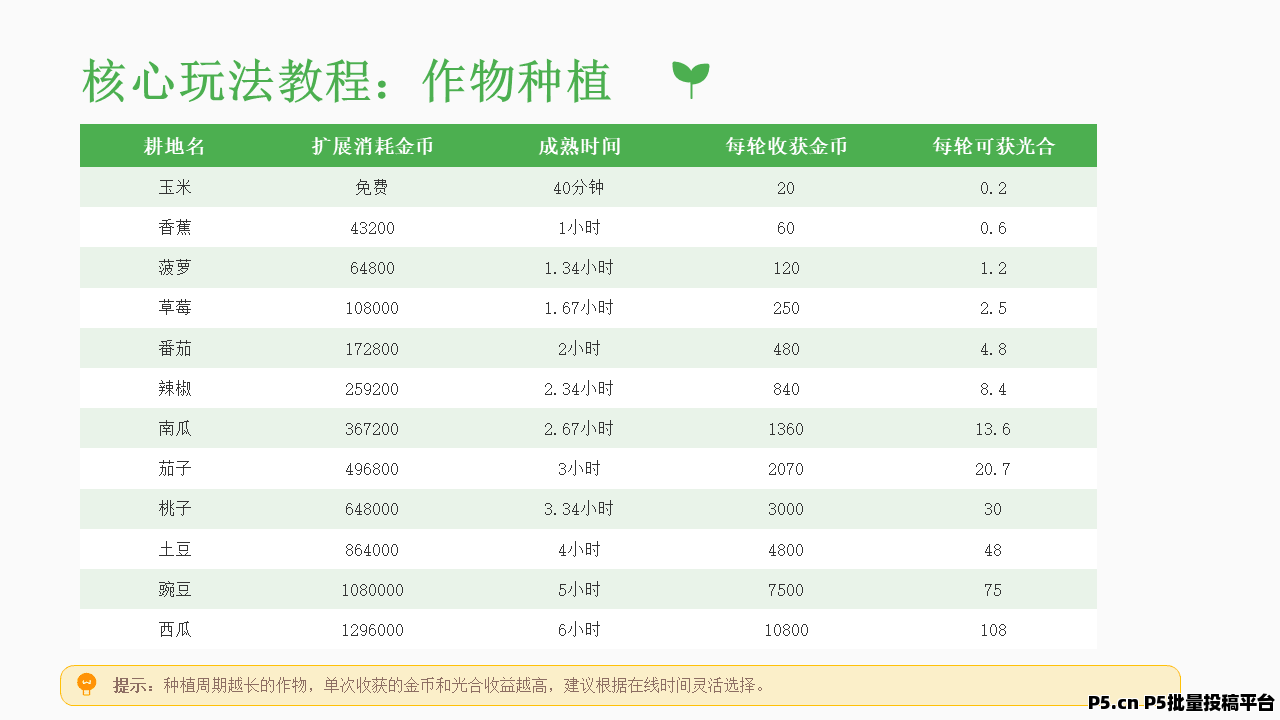This screenshot has width=1280, height=720.
Task: Click the 成熟时间 column header
Action: (x=579, y=146)
